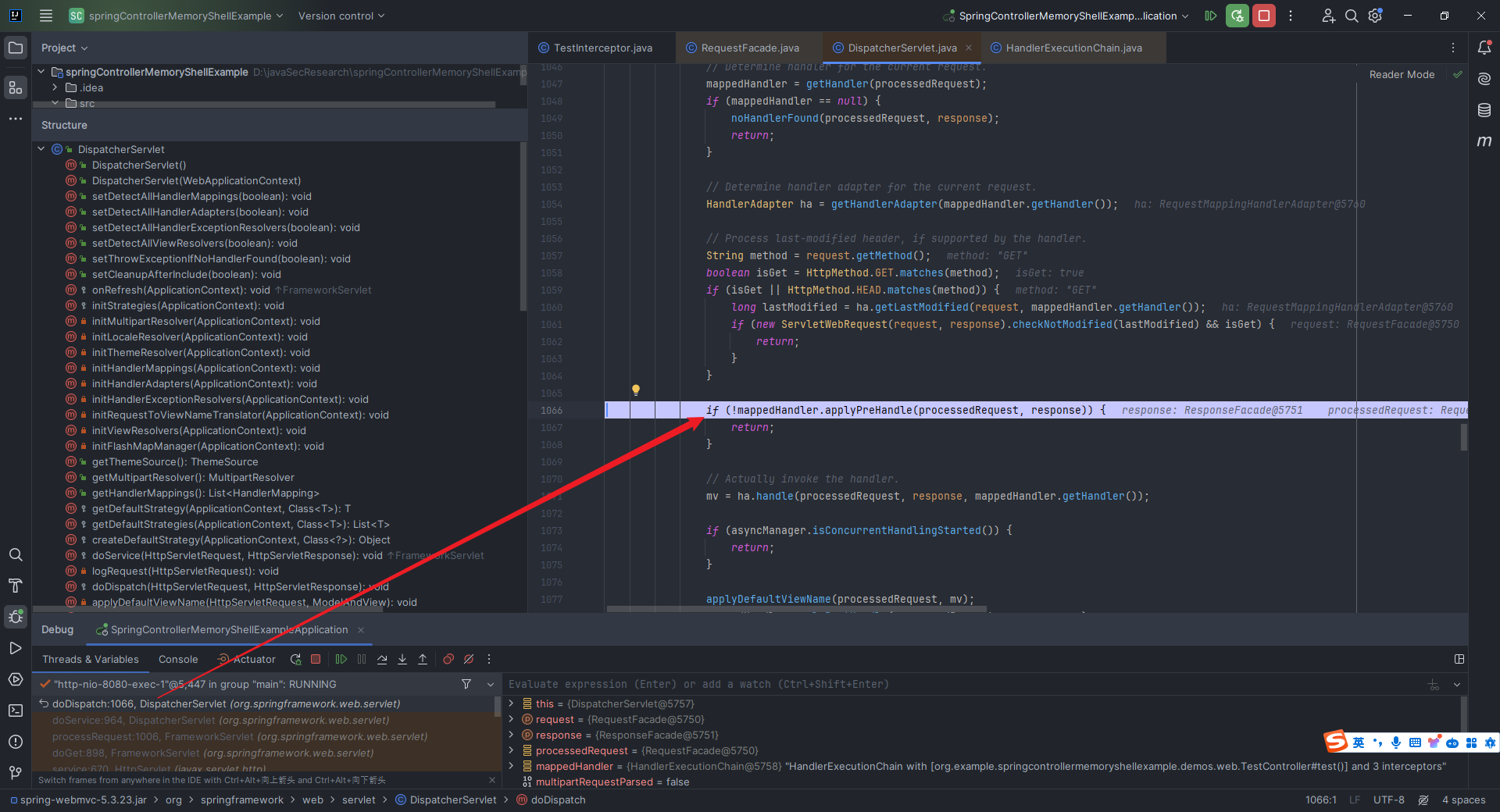The image size is (1500, 812).
Task: Click the editor horizontal scrollbar
Action: tap(797, 609)
